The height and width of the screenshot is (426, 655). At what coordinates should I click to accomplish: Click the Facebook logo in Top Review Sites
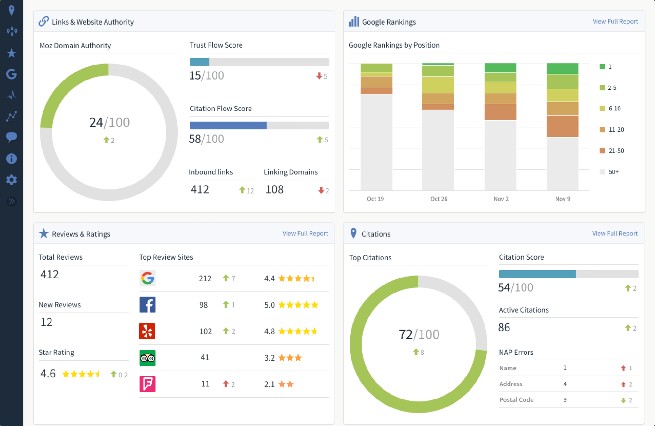click(147, 304)
